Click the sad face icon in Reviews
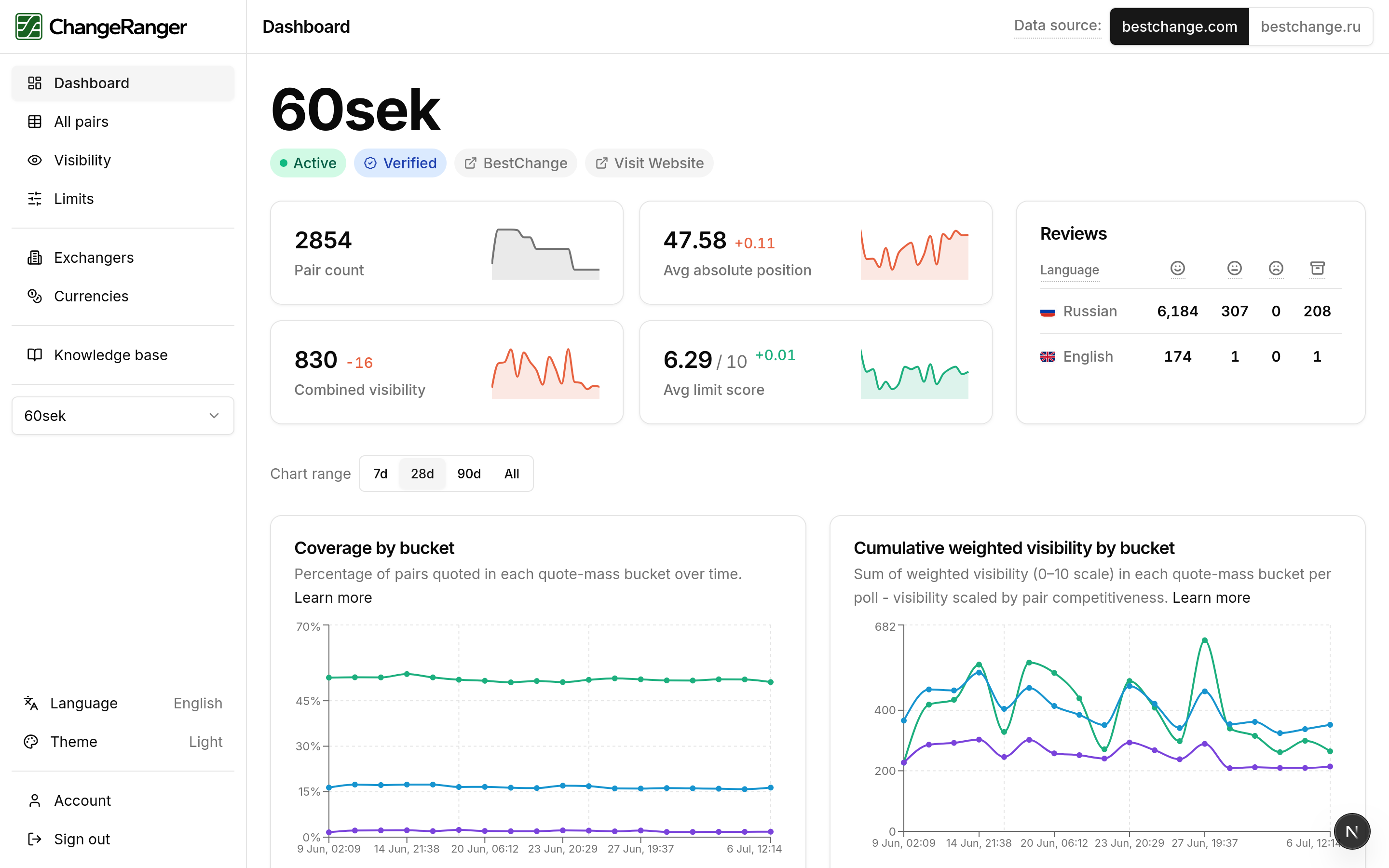Screen dimensions: 1389x868 1275,268
